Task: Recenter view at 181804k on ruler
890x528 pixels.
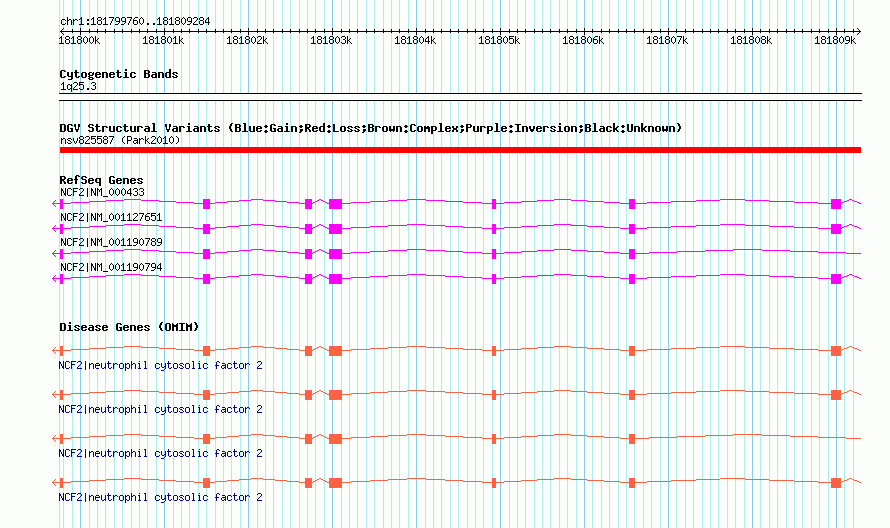Action: pos(415,40)
